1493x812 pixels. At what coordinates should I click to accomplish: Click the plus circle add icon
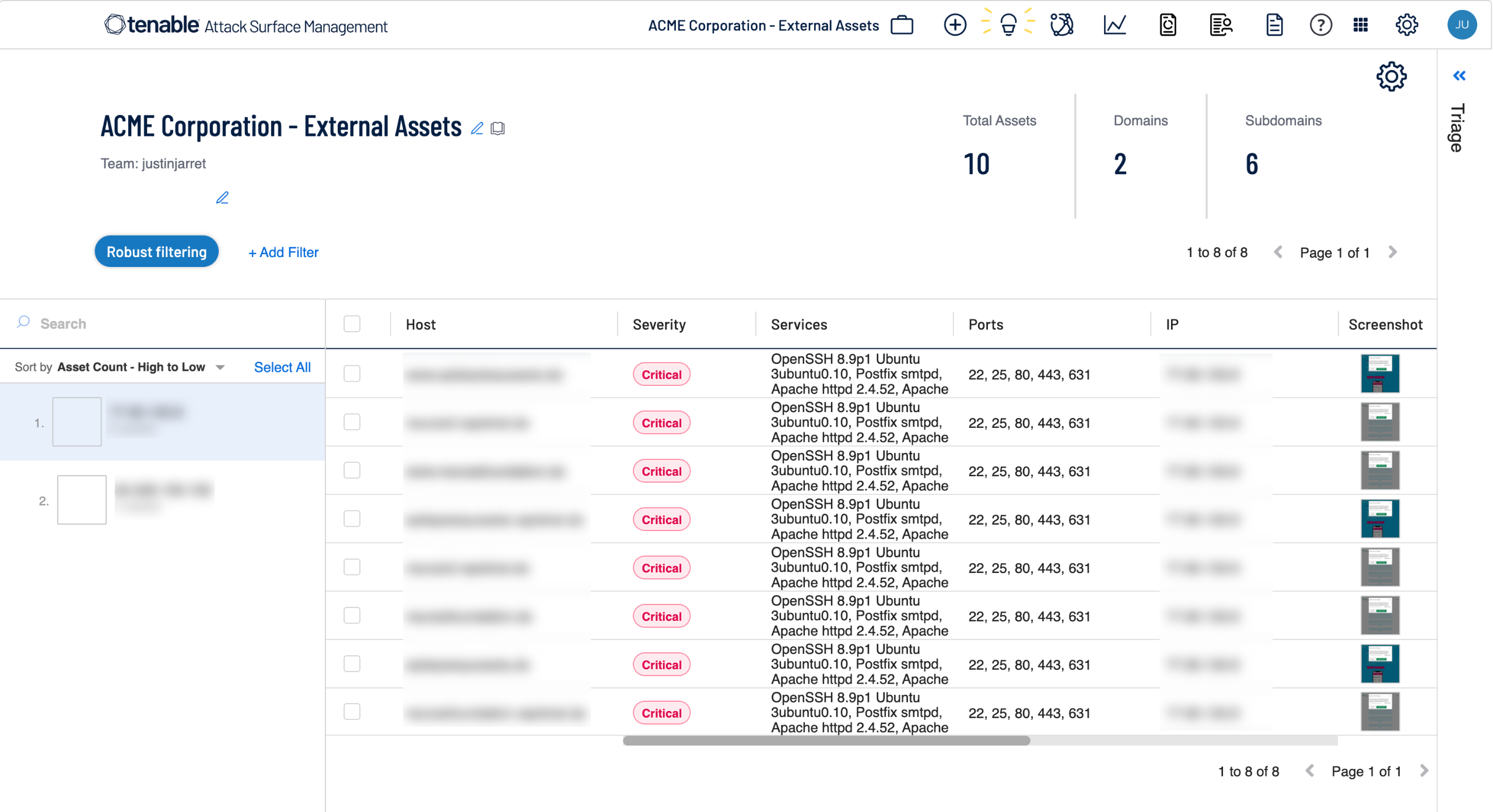click(955, 25)
